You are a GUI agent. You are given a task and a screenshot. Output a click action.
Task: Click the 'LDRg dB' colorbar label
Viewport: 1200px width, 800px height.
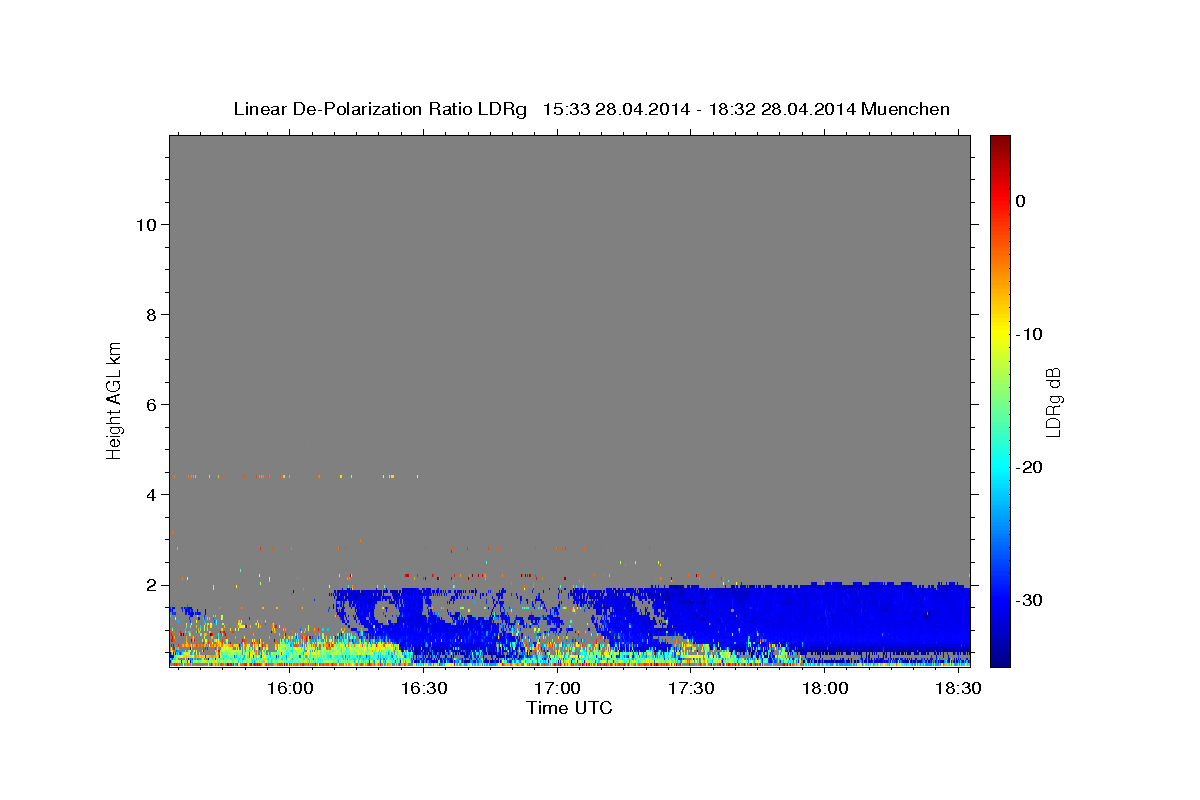tap(1053, 401)
